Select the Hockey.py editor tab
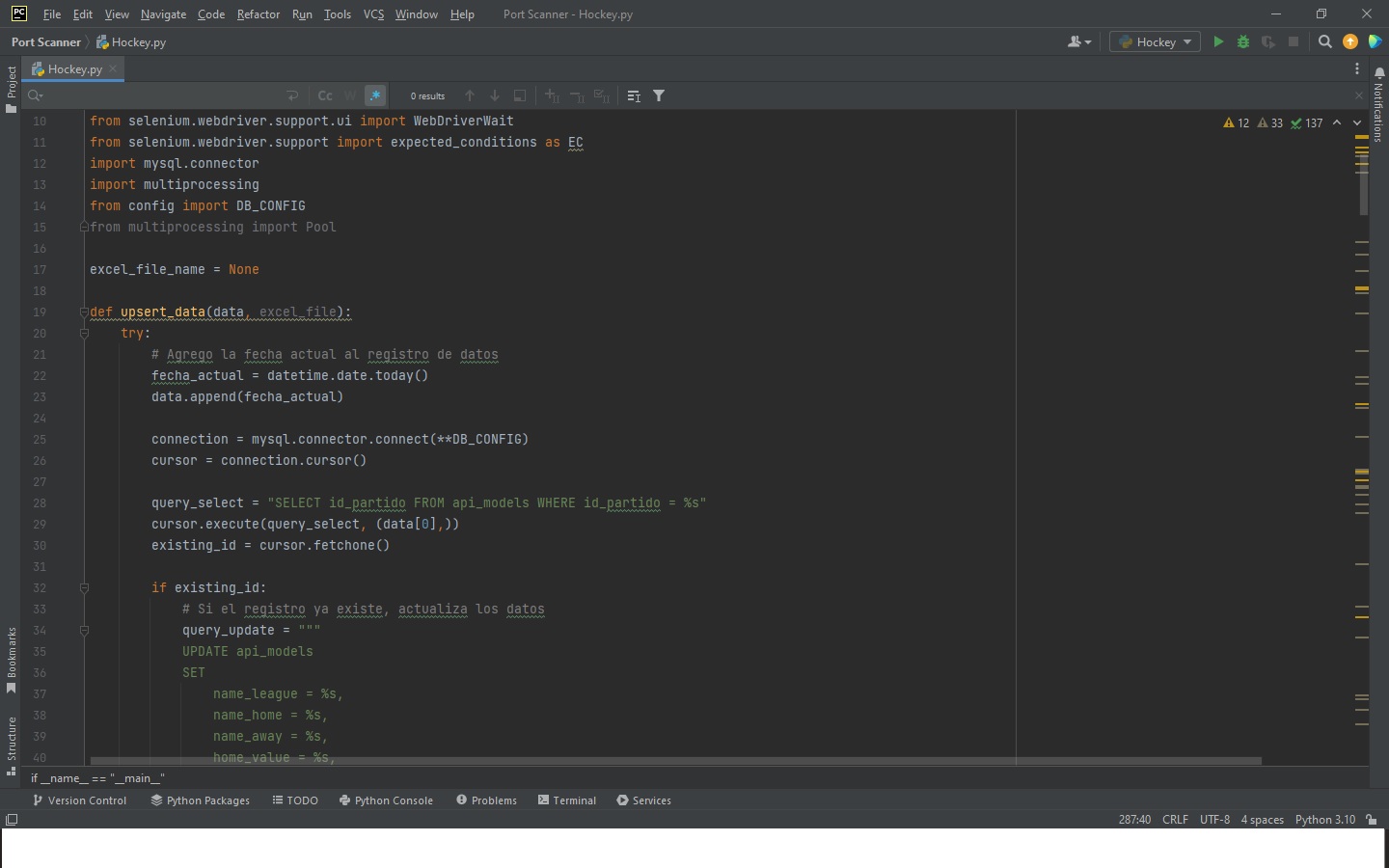Image resolution: width=1389 pixels, height=868 pixels. click(x=74, y=68)
